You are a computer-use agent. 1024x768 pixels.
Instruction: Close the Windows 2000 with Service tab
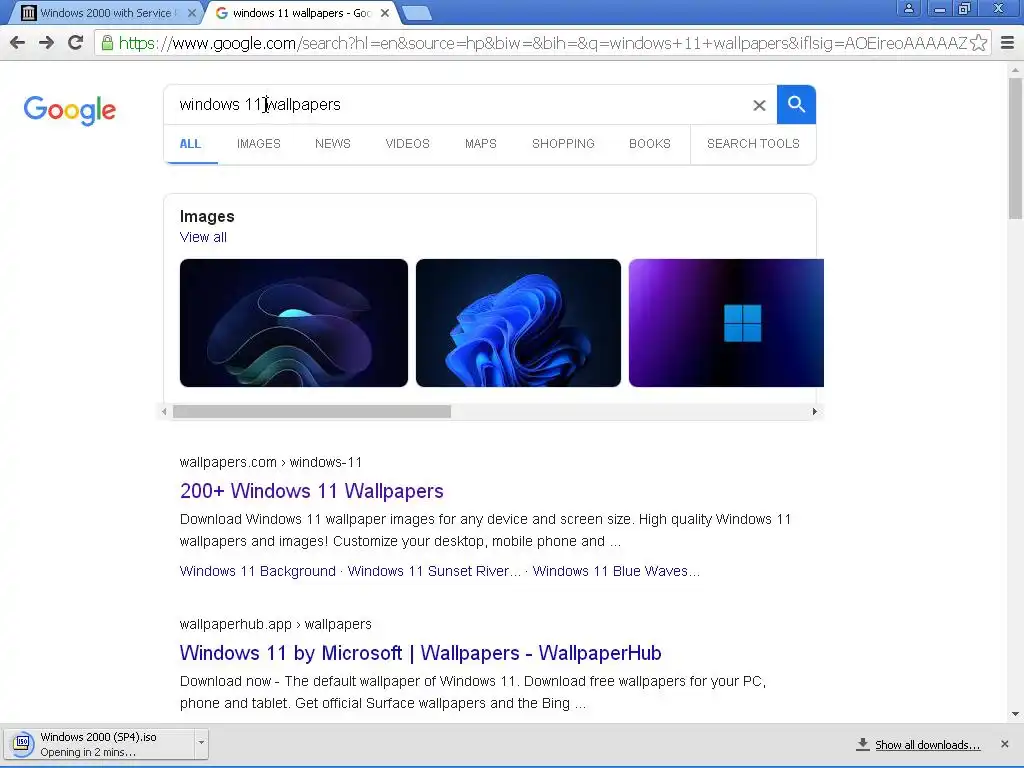click(192, 13)
